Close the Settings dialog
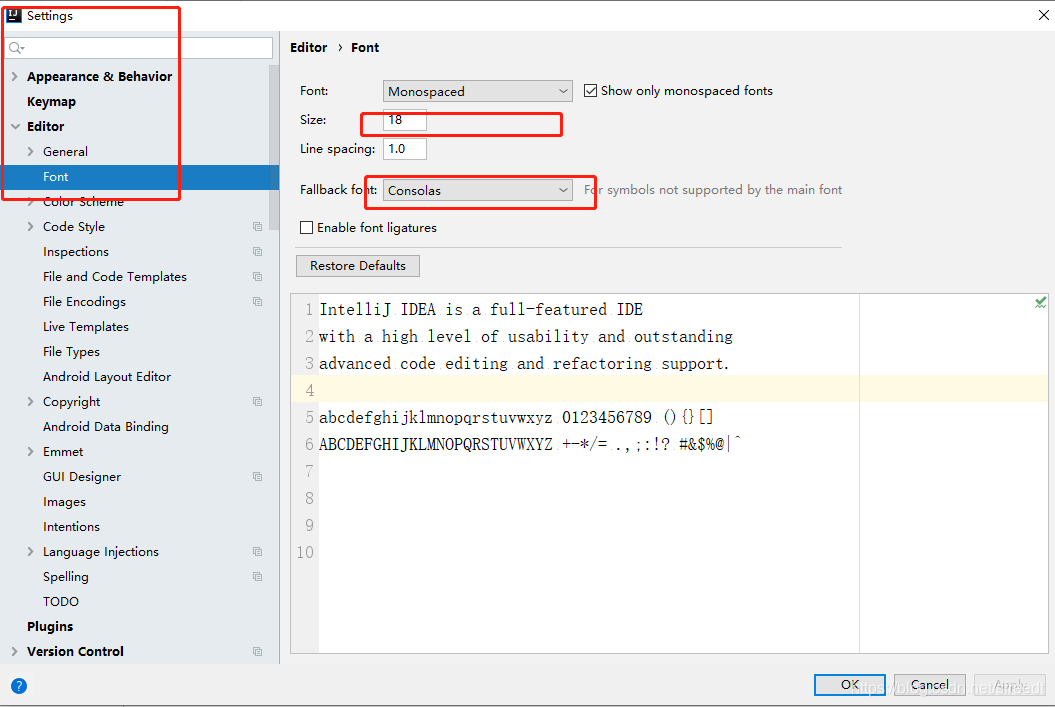 coord(1044,15)
